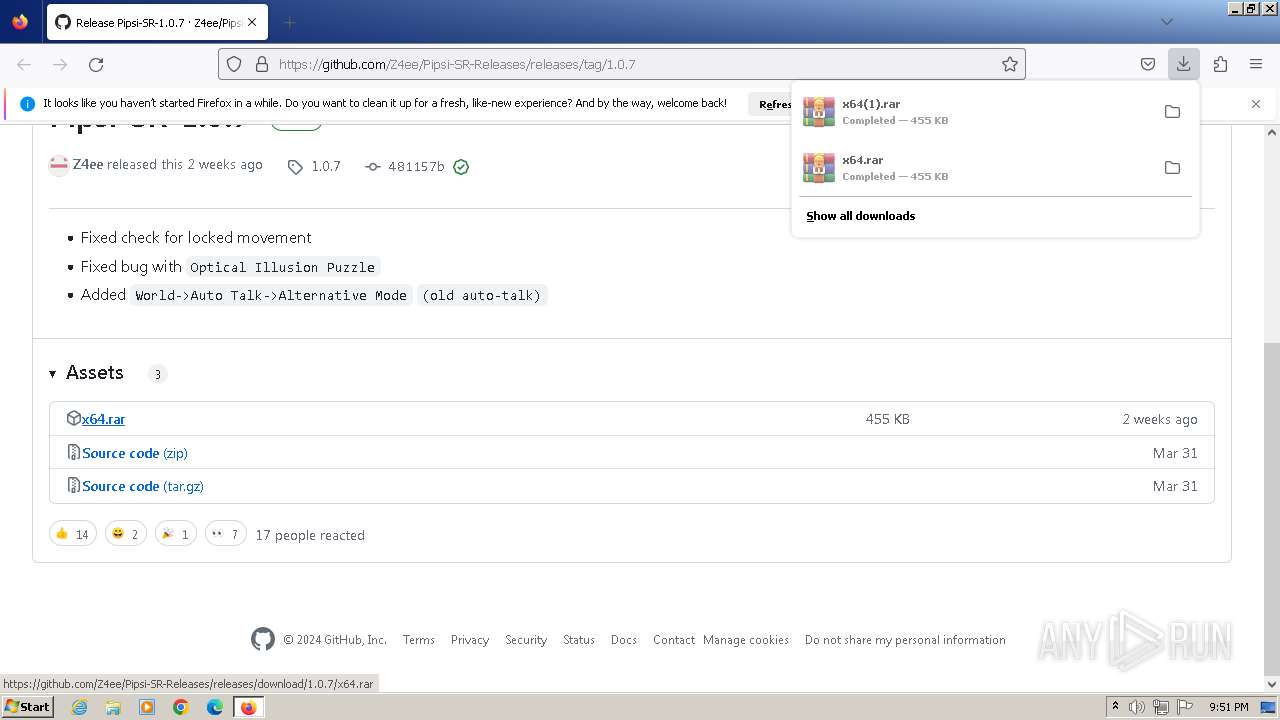Open media player taskbar icon
1280x720 pixels.
coord(147,707)
